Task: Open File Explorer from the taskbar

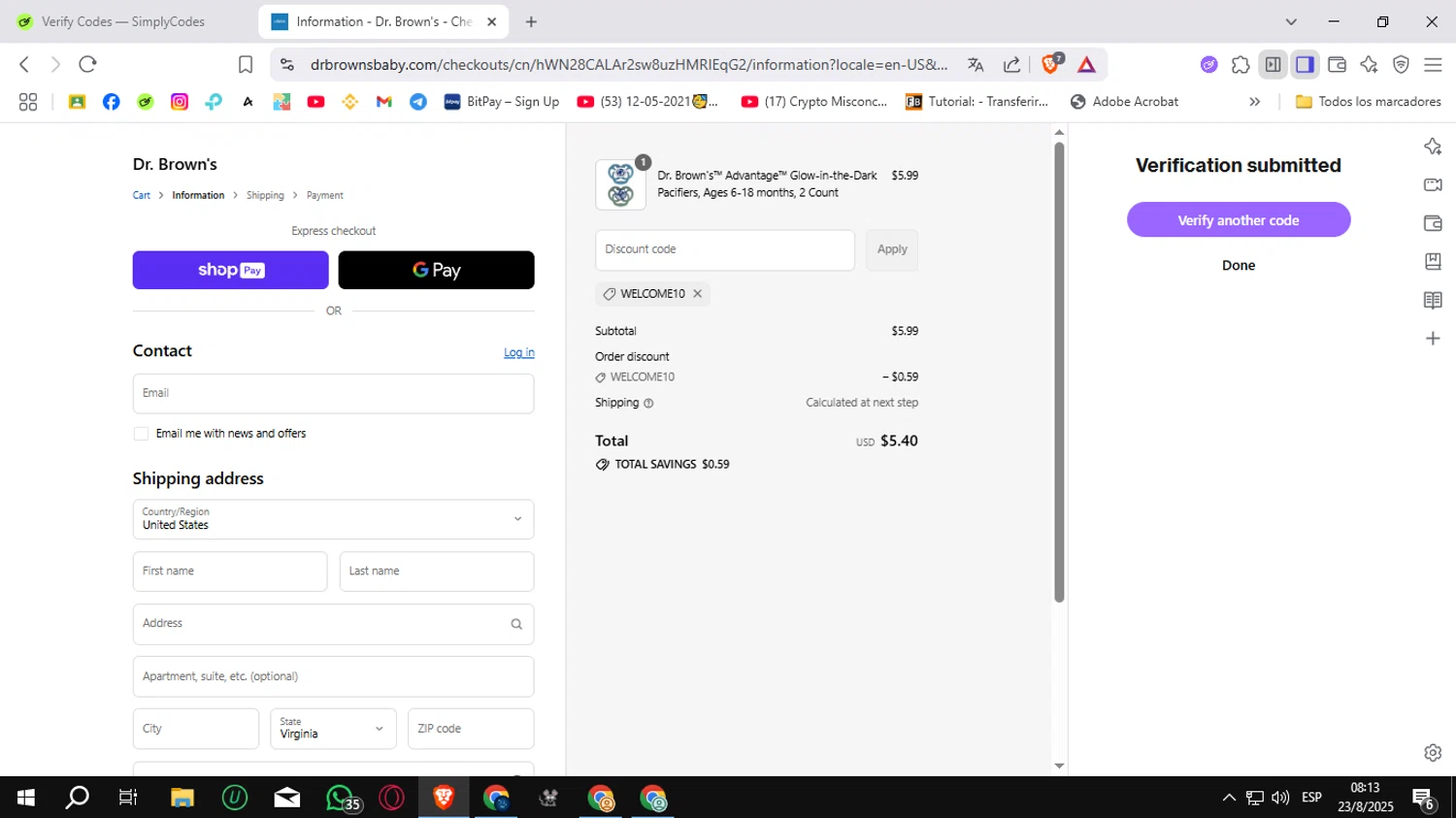Action: (x=182, y=798)
